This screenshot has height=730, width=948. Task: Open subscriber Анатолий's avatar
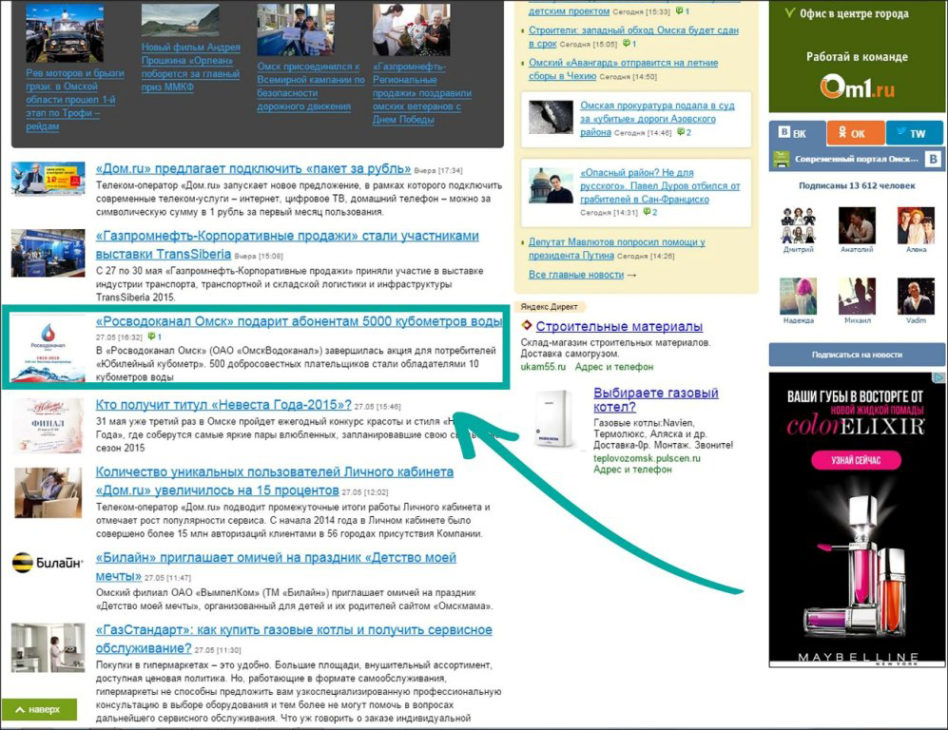(857, 225)
